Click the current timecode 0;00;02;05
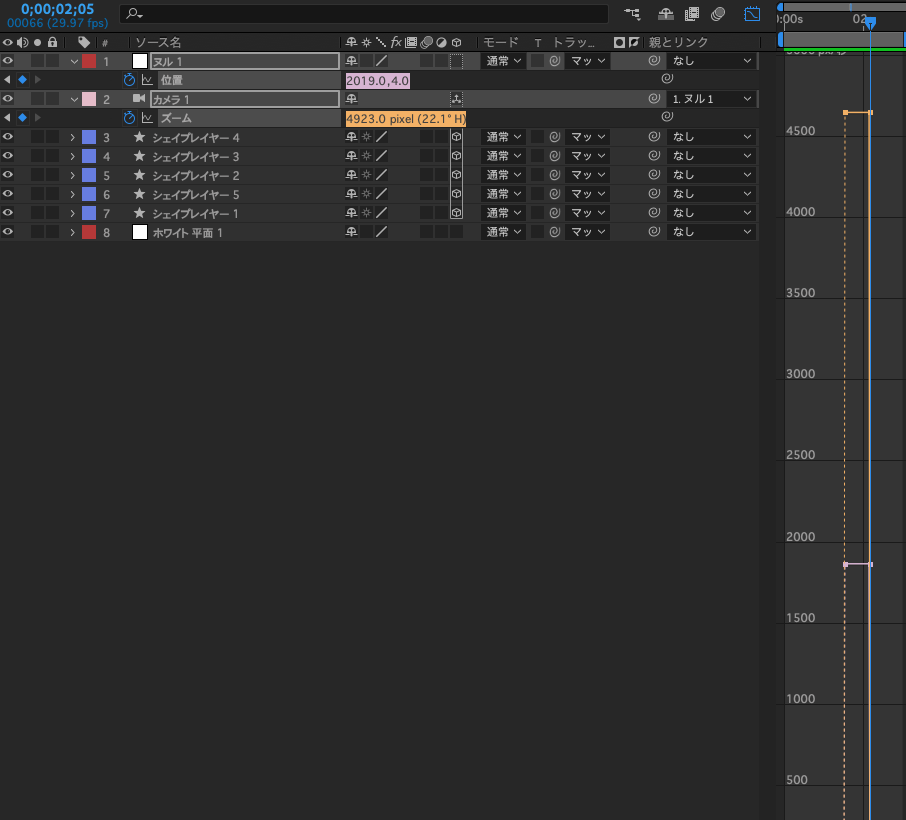The height and width of the screenshot is (820, 906). [57, 9]
